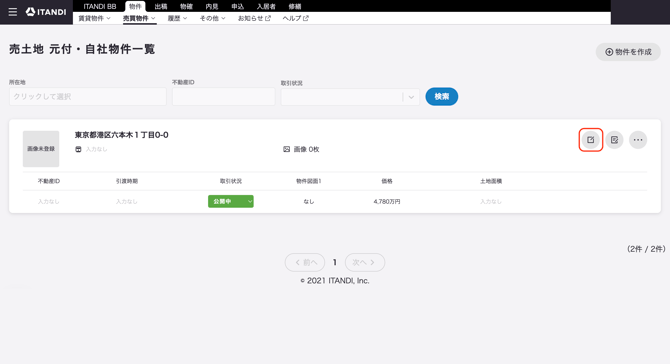Click the blue 検索 button
The width and height of the screenshot is (670, 364).
click(442, 97)
